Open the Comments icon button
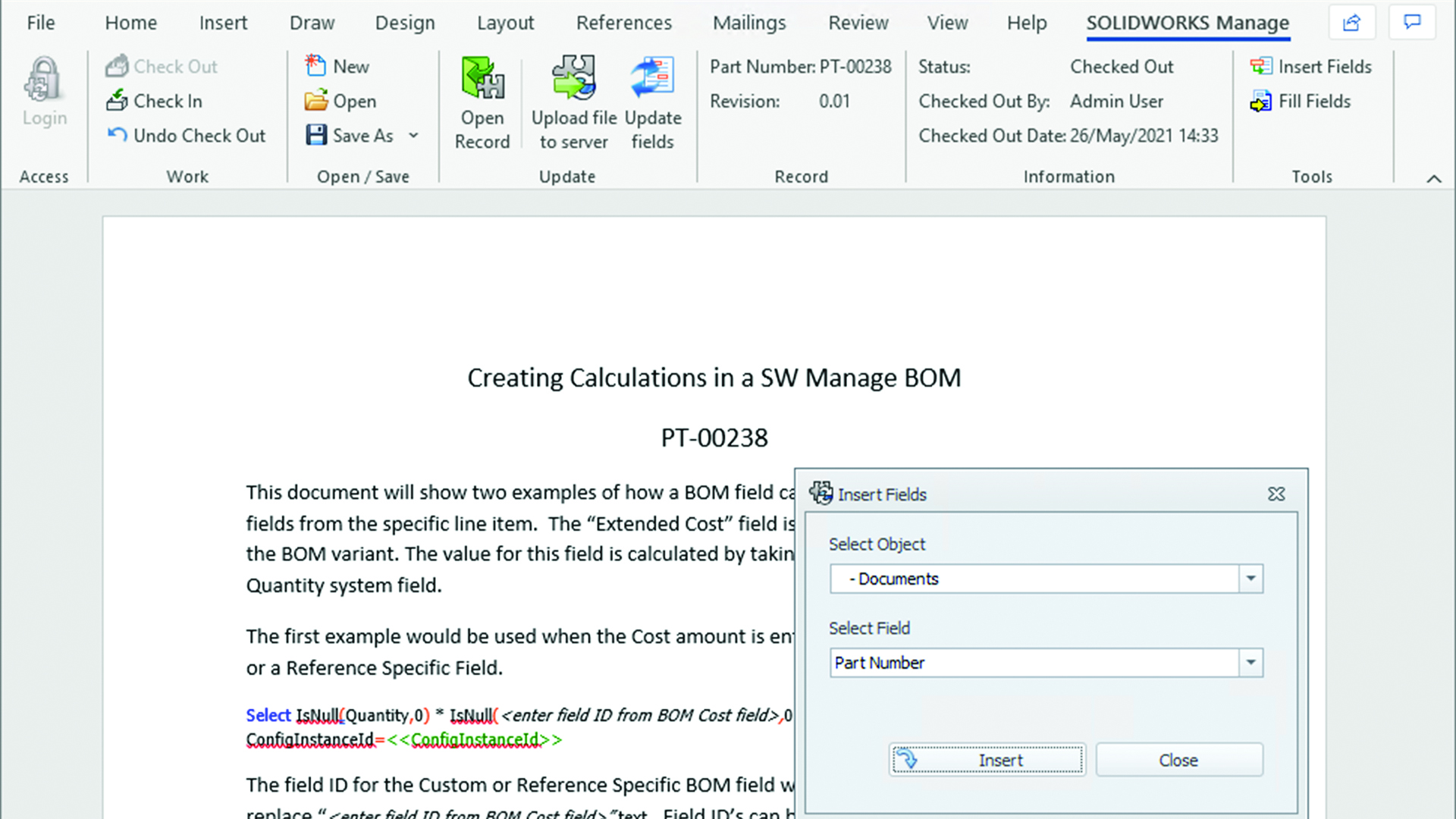 pyautogui.click(x=1412, y=23)
